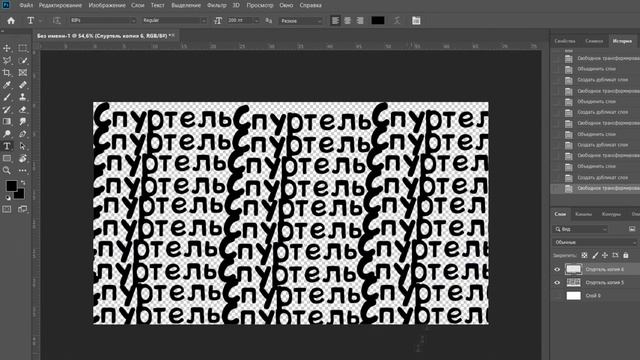Open the Изображение menu
This screenshot has width=640, height=360.
(107, 5)
